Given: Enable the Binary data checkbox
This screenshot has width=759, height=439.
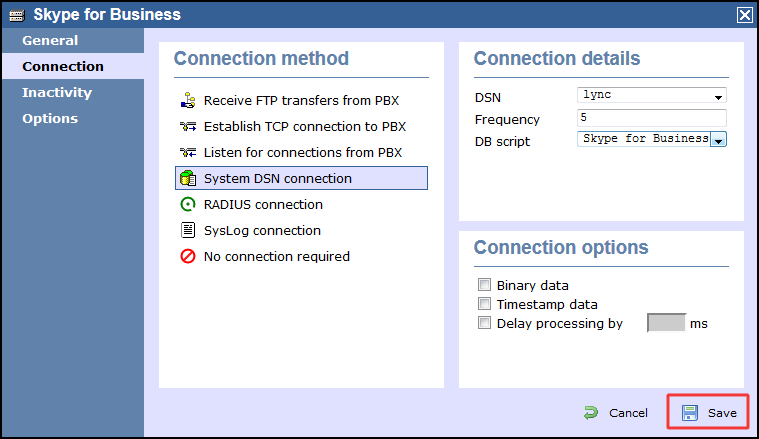Looking at the screenshot, I should pyautogui.click(x=485, y=285).
